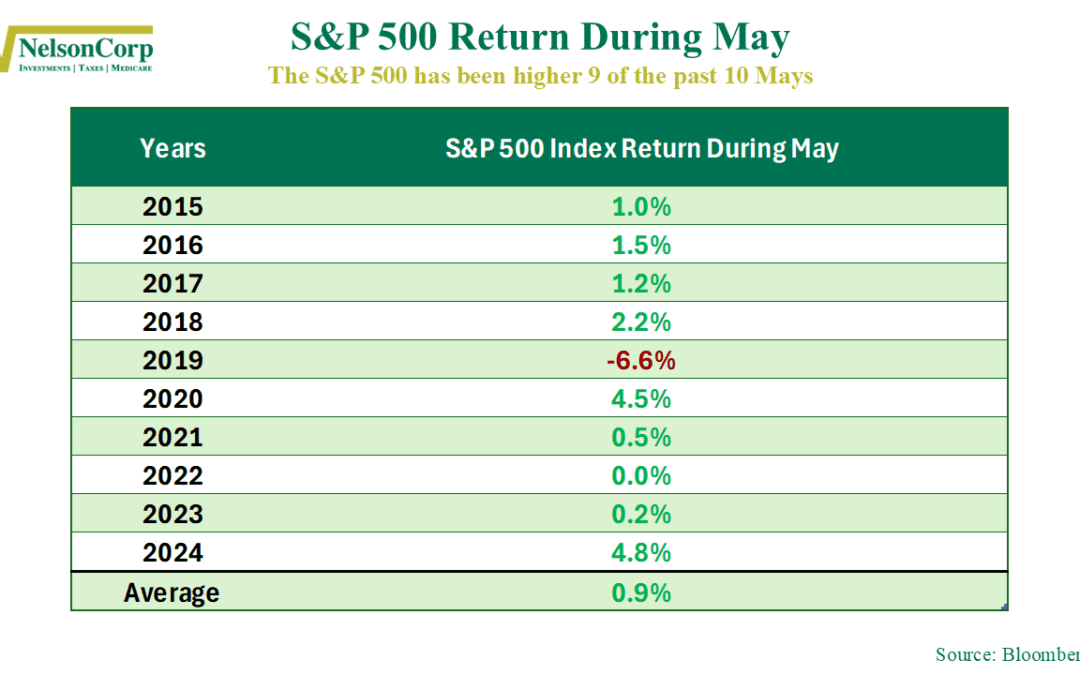Select the "S&P 500 Index Return During May" header
The height and width of the screenshot is (675, 1080).
[x=641, y=149]
